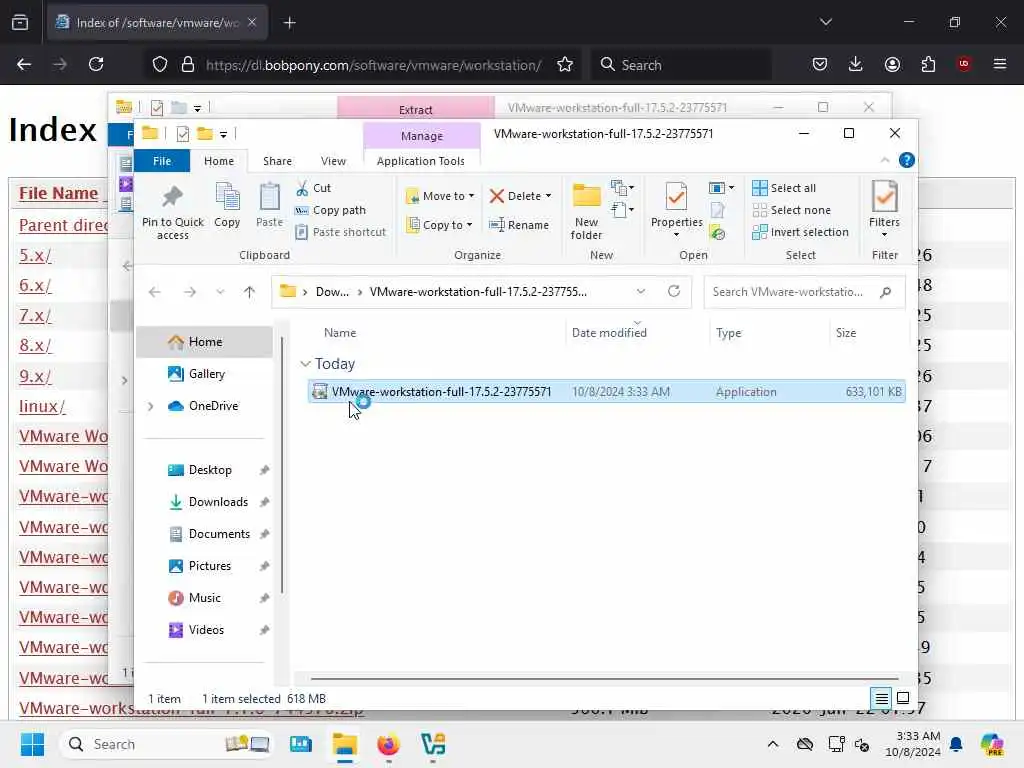Screen dimensions: 1024x768
Task: Click the Open dropdown icon in Open group
Action: click(x=721, y=188)
